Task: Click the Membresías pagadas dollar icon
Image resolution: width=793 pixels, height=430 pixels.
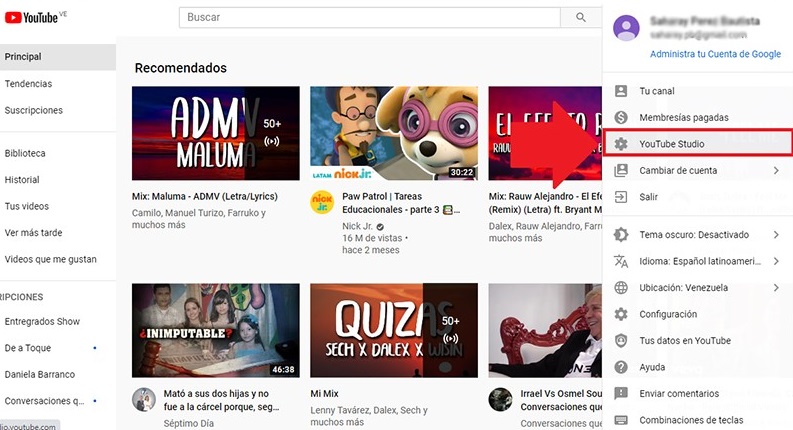Action: (621, 117)
